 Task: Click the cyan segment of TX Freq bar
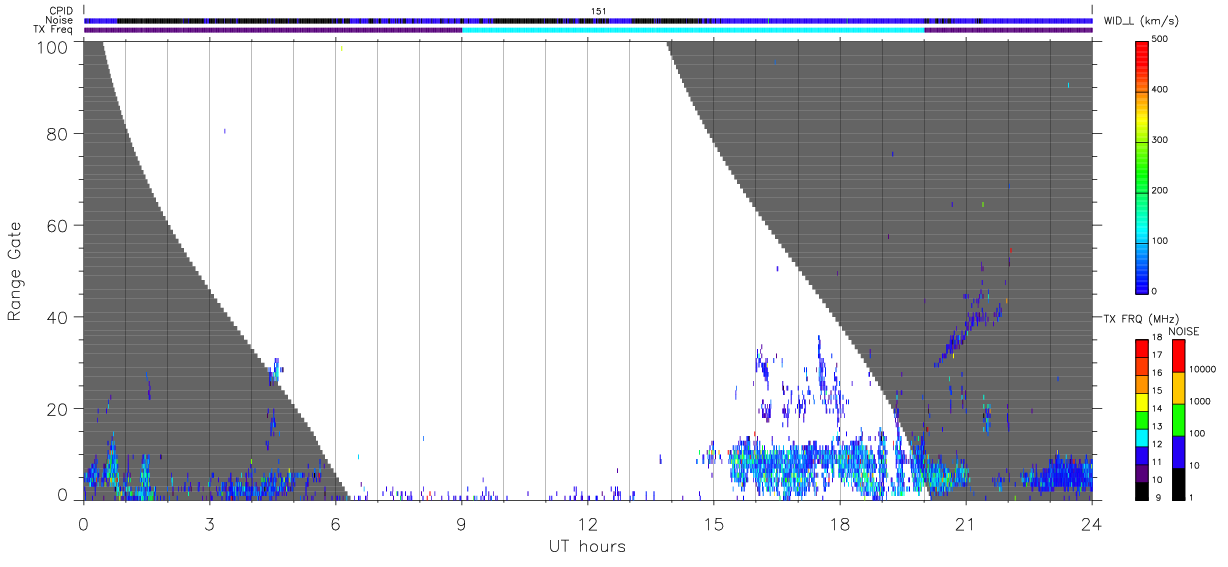pos(693,30)
